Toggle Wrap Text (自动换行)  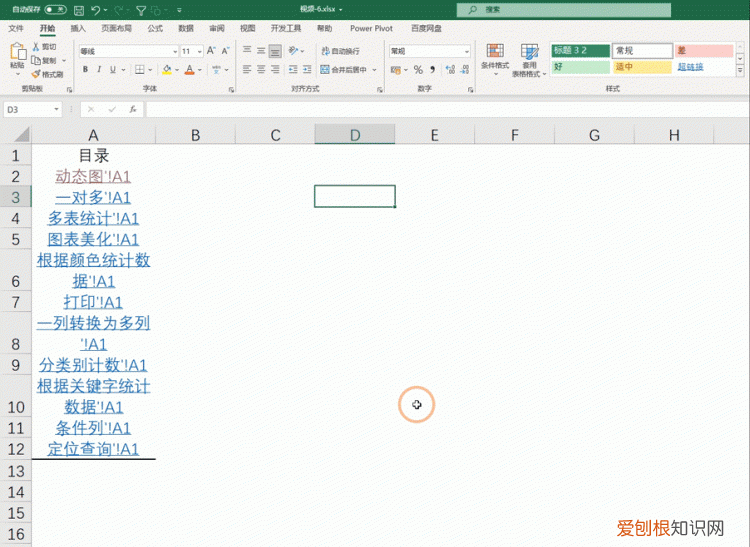click(341, 51)
